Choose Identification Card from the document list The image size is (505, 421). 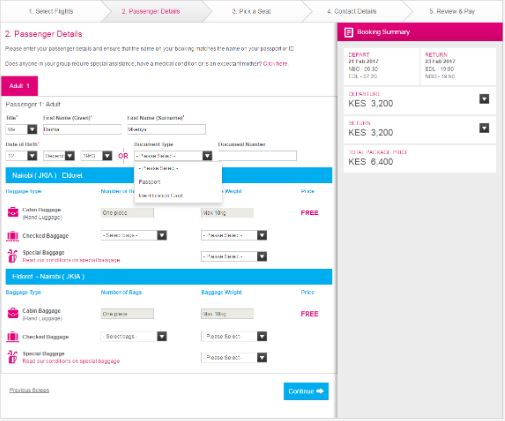[161, 196]
